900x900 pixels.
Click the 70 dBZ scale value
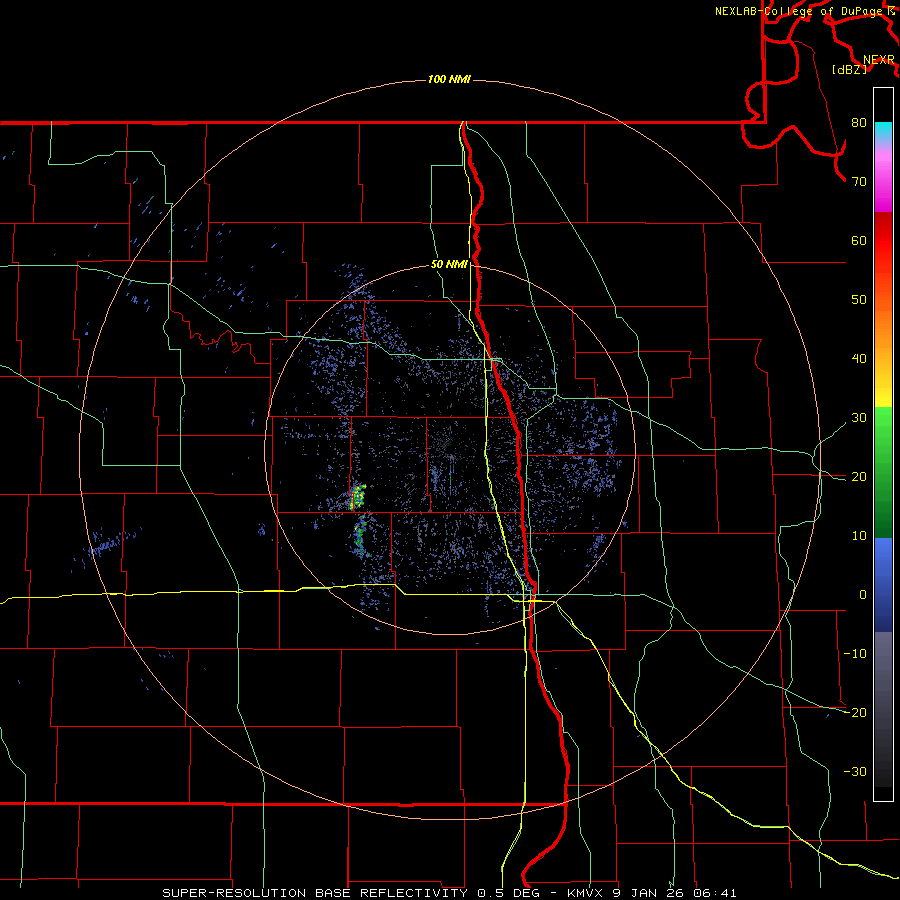859,181
